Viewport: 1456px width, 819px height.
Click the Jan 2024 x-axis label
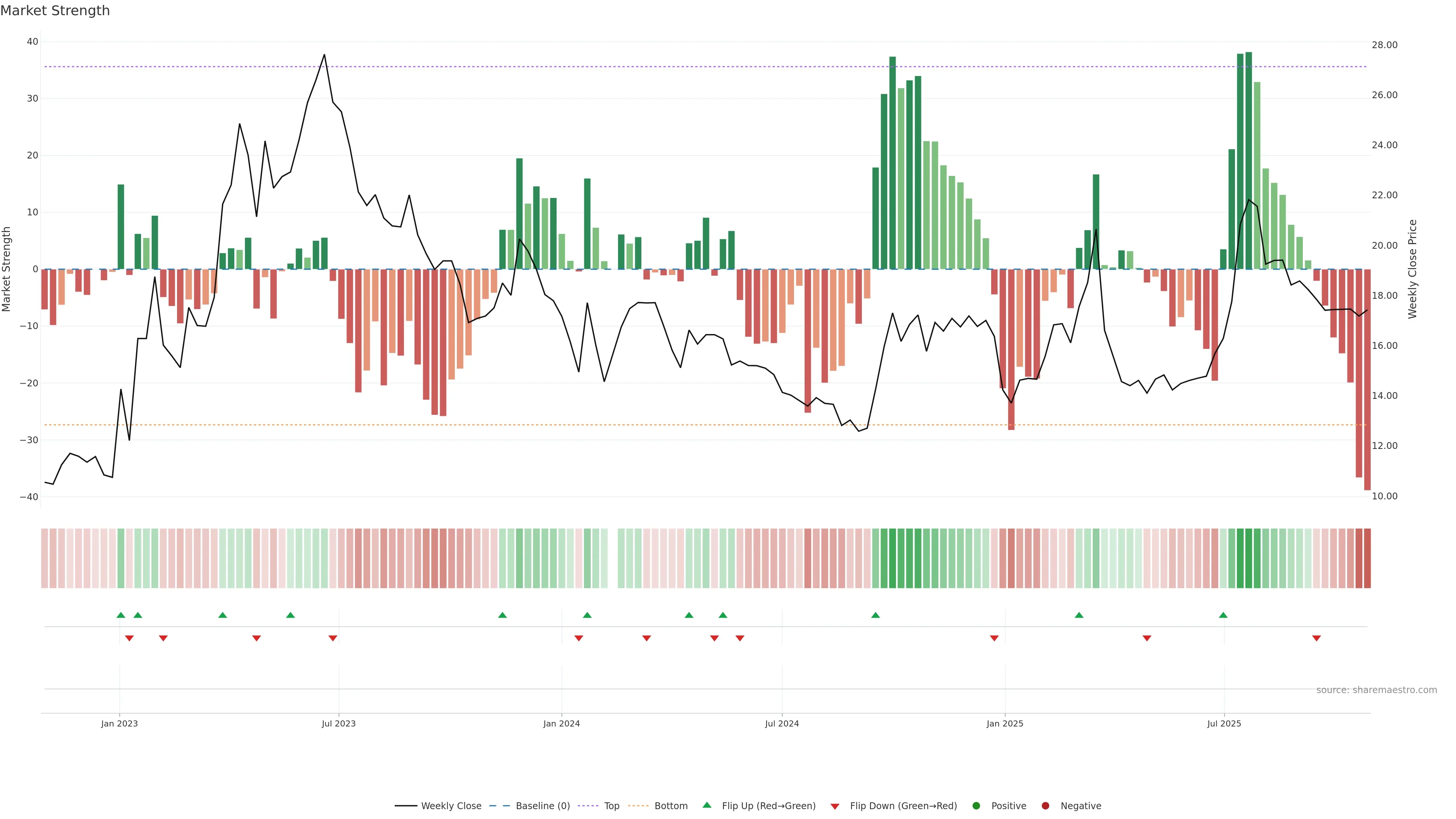(561, 723)
